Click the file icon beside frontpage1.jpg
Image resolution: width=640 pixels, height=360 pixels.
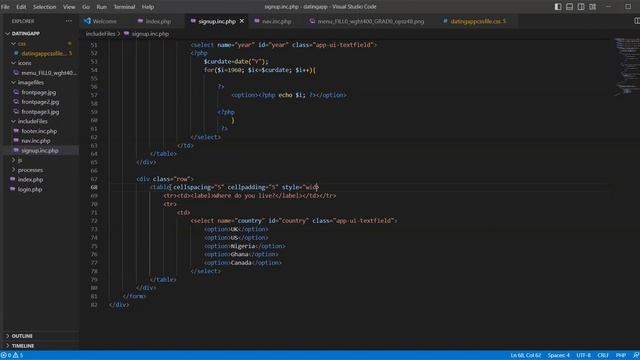16,111
